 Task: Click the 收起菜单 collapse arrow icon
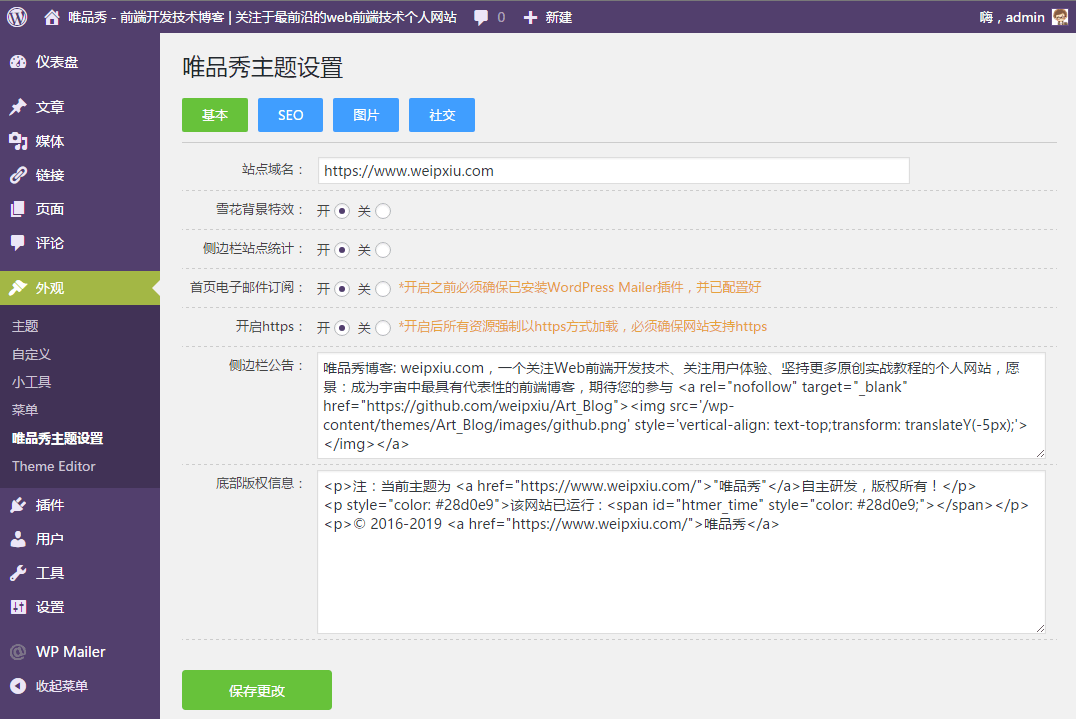point(18,686)
